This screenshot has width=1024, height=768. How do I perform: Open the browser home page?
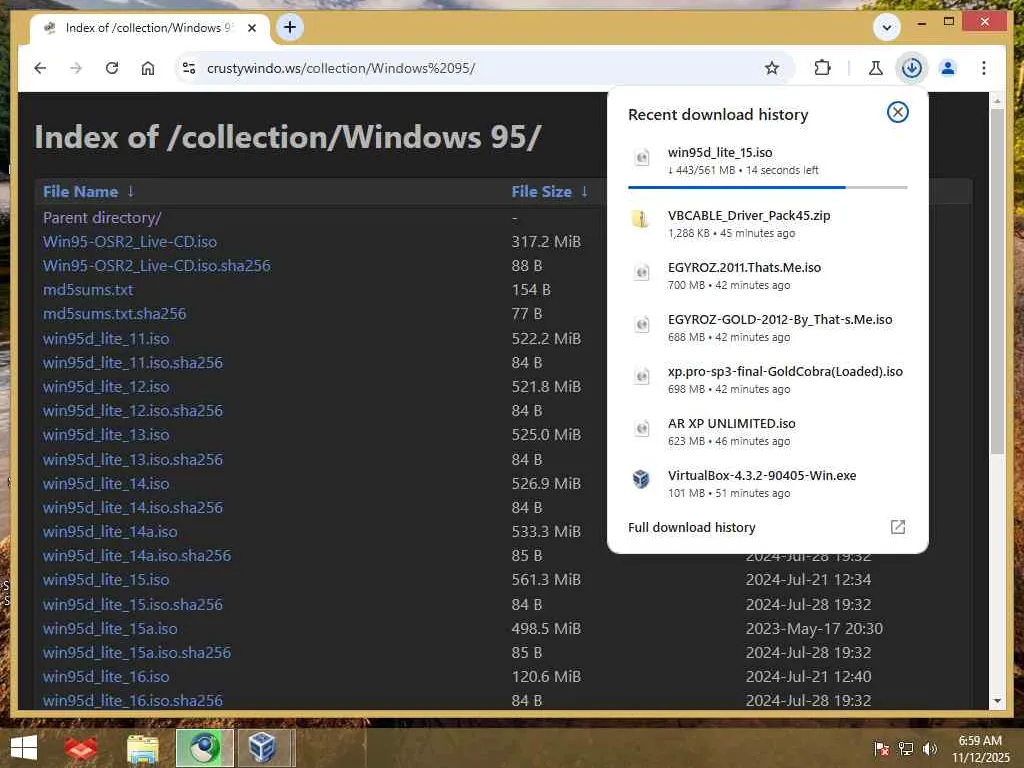pyautogui.click(x=148, y=68)
